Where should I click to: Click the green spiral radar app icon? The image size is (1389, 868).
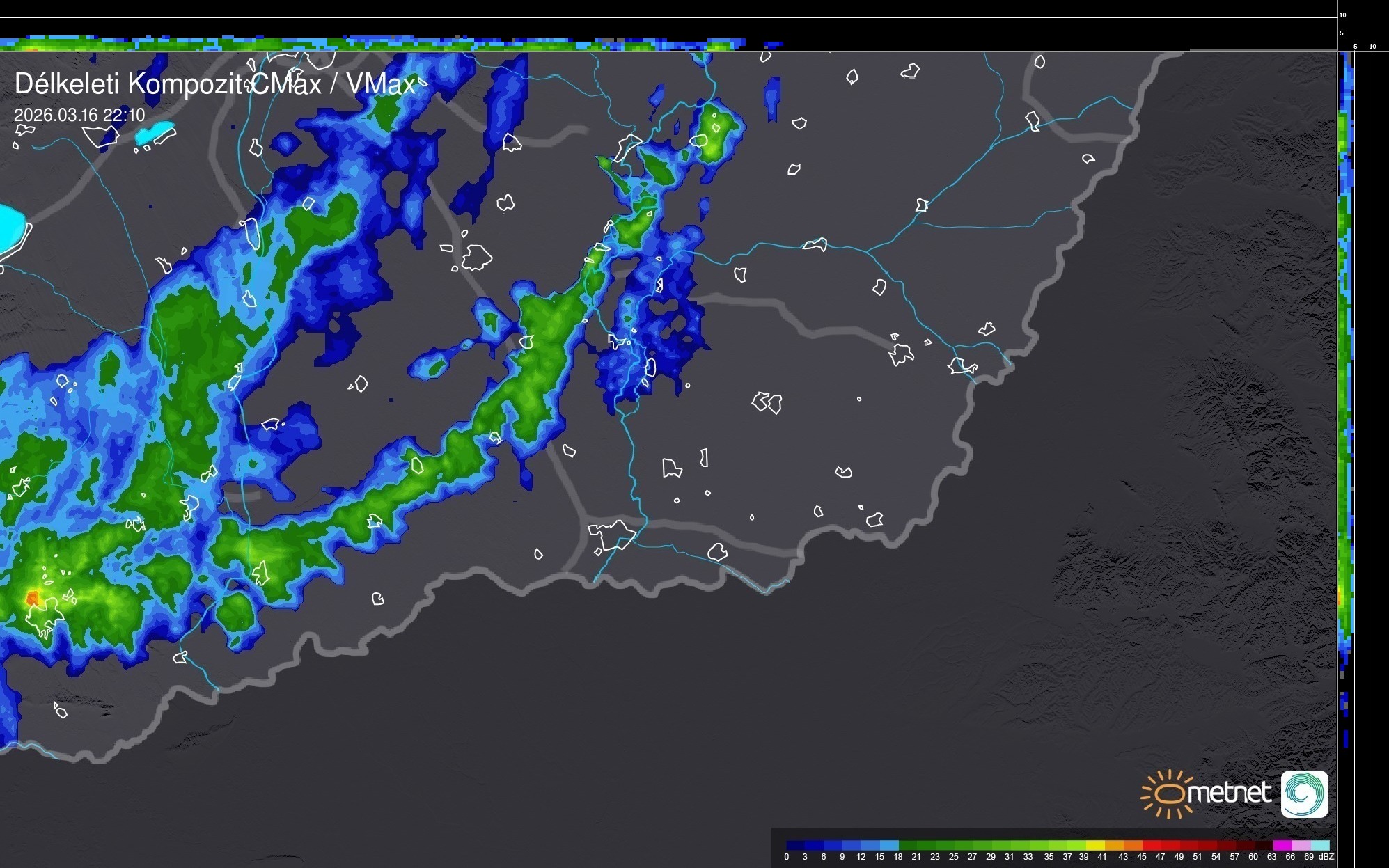click(x=1304, y=794)
